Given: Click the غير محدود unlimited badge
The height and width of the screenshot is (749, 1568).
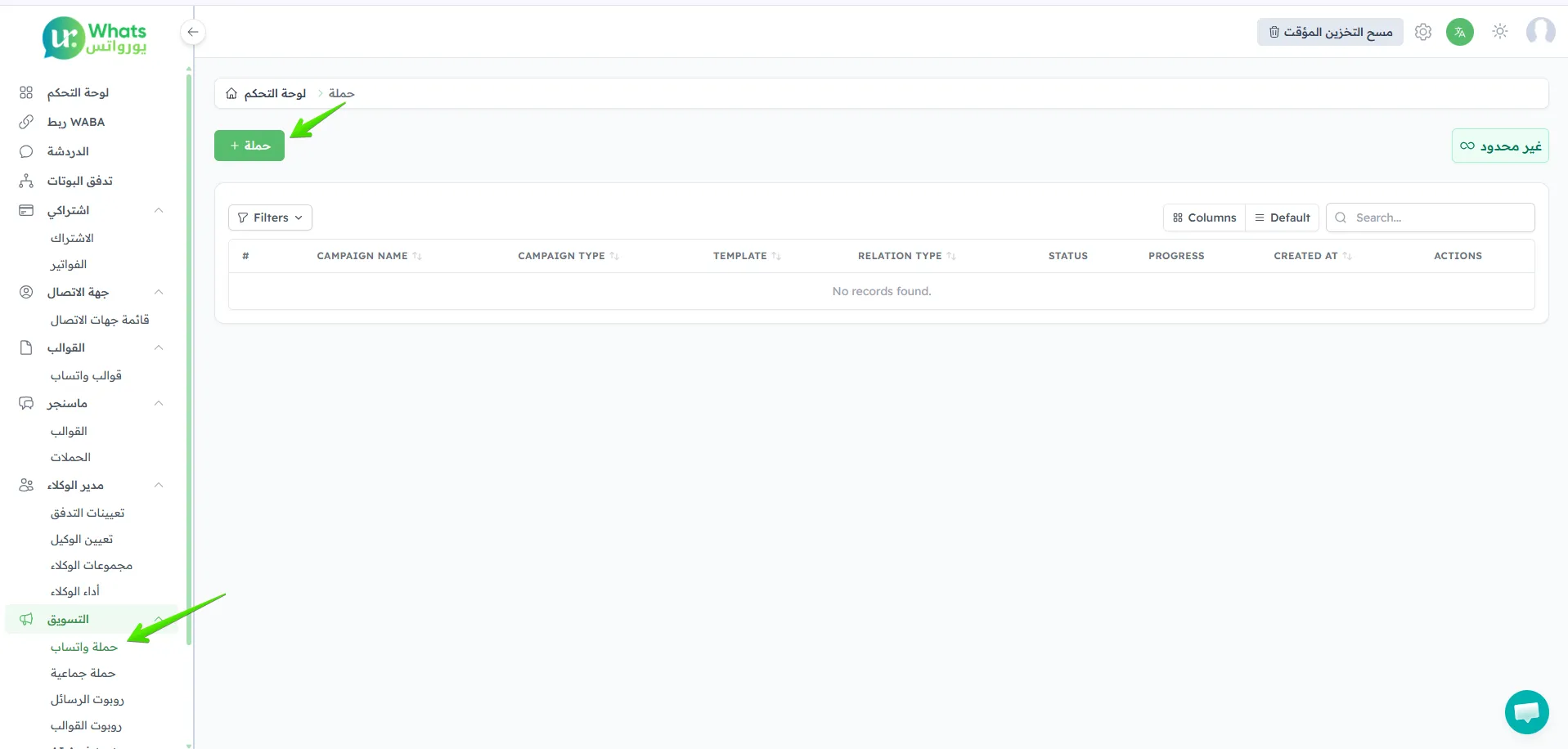Looking at the screenshot, I should (x=1500, y=146).
